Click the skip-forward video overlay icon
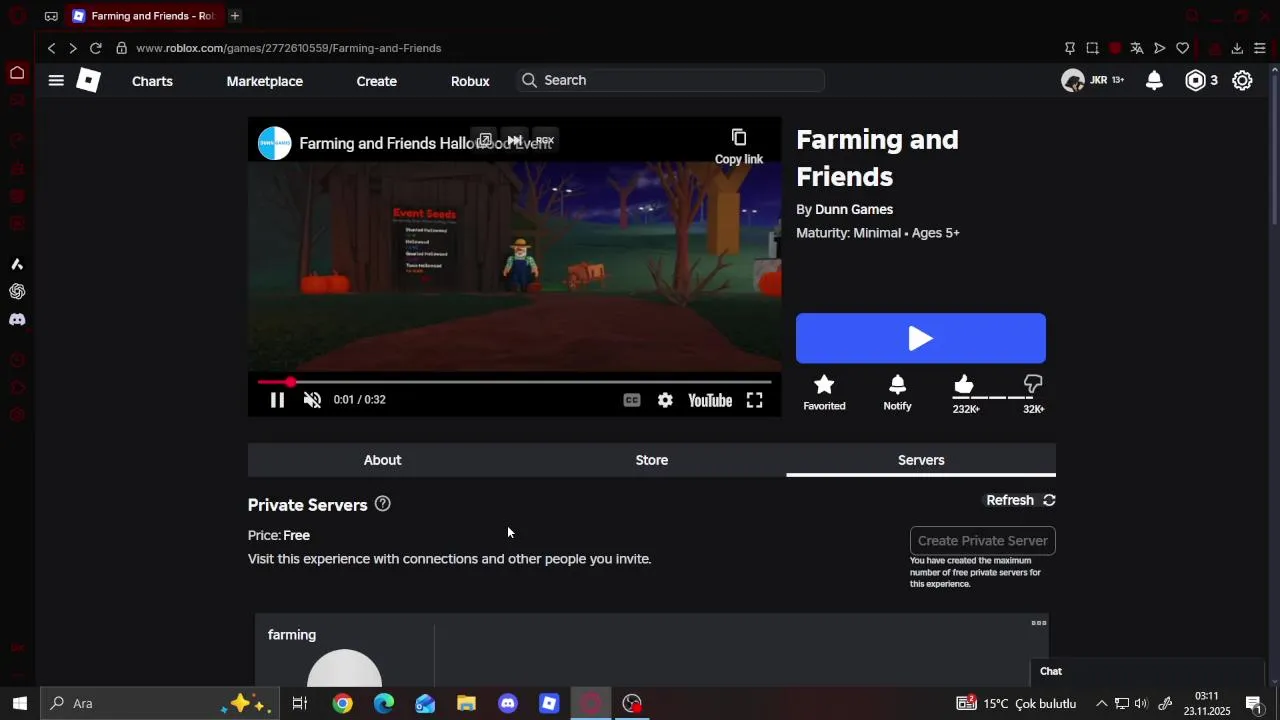 pyautogui.click(x=514, y=140)
